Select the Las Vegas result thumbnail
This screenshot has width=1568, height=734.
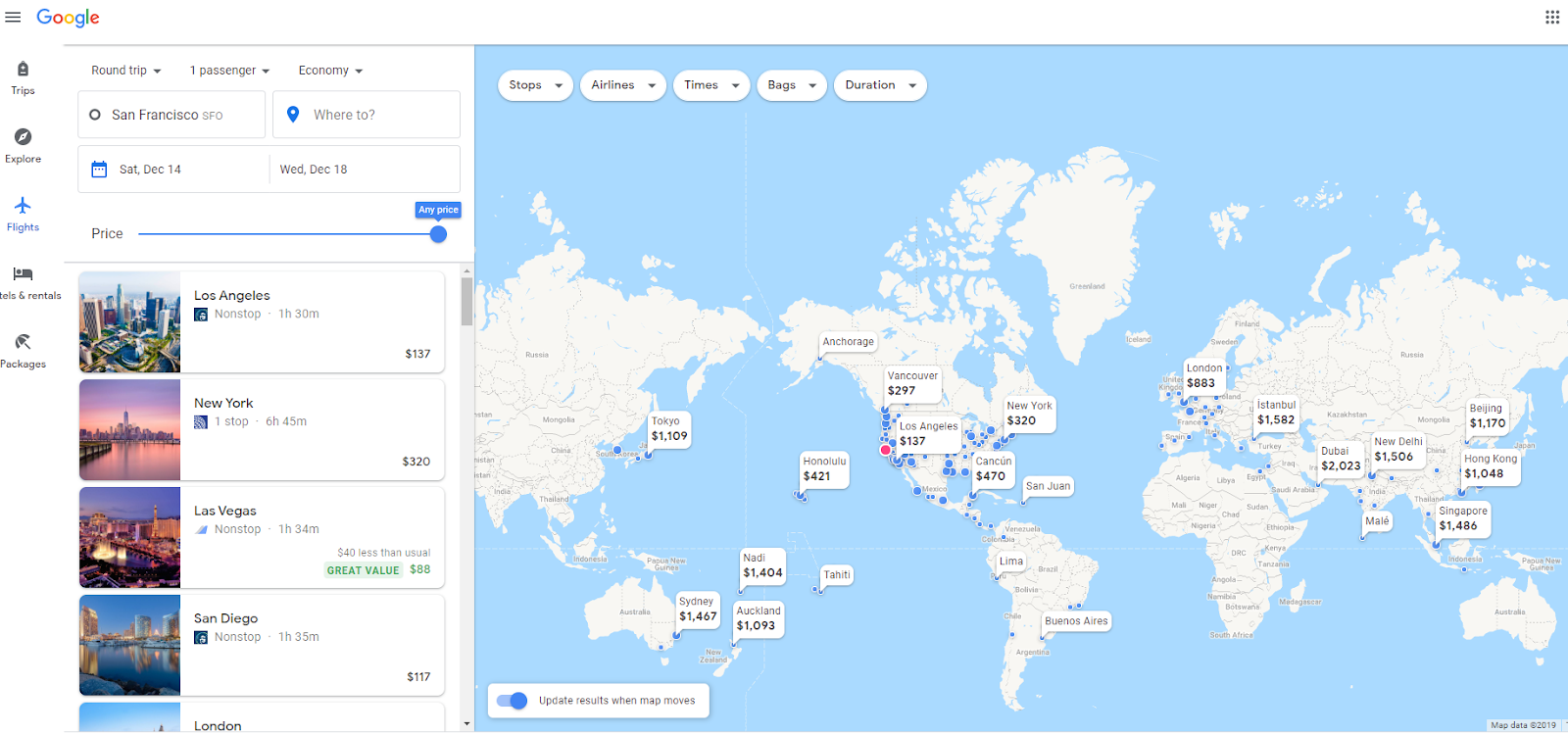click(129, 538)
